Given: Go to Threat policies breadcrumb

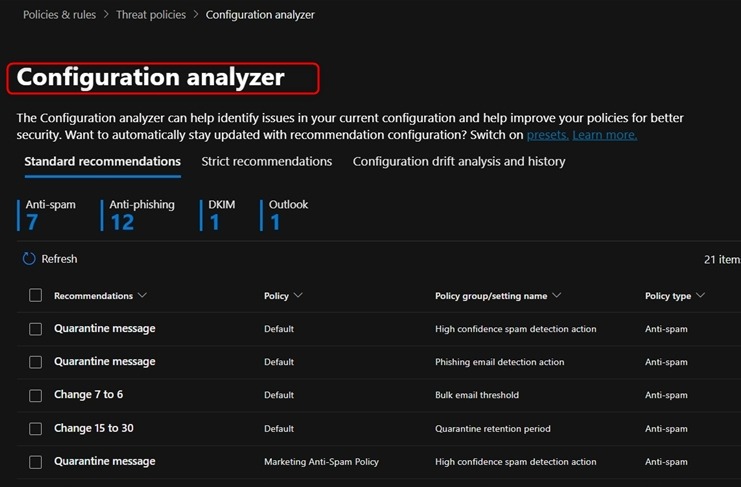Looking at the screenshot, I should click(x=151, y=15).
